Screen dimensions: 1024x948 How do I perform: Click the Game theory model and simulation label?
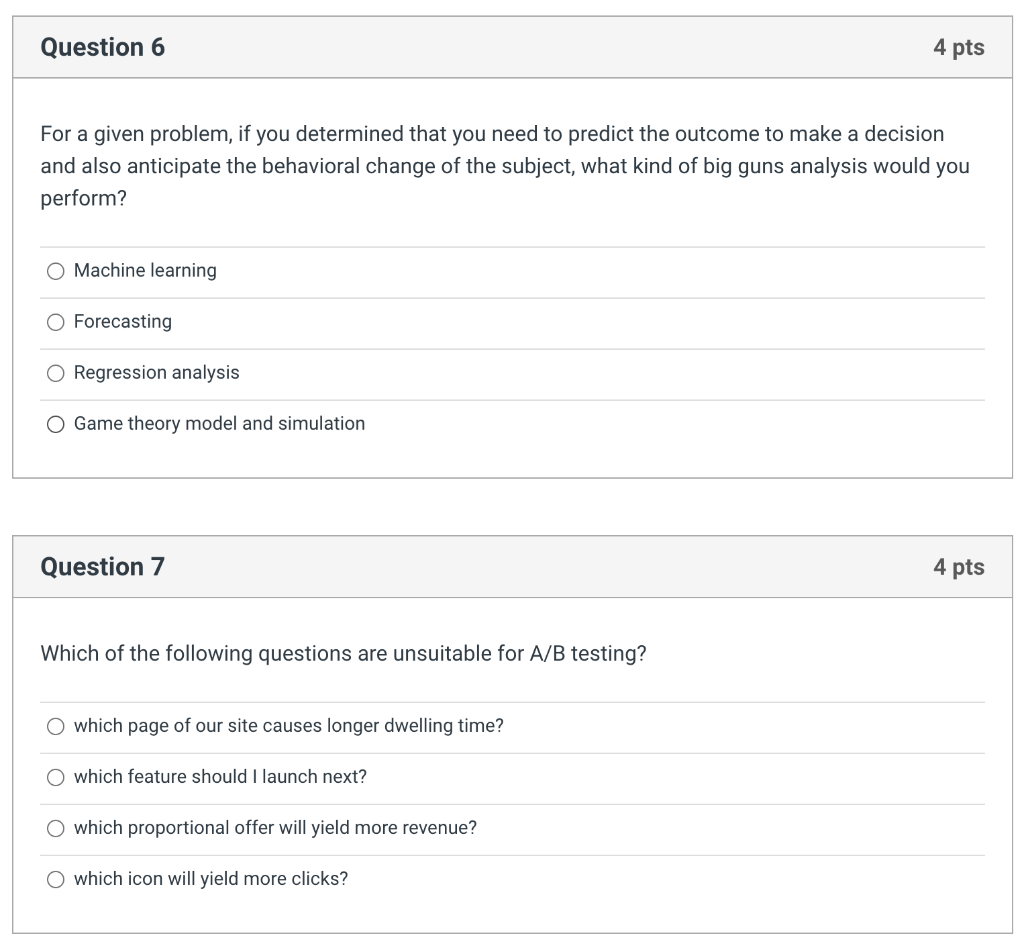(x=219, y=423)
